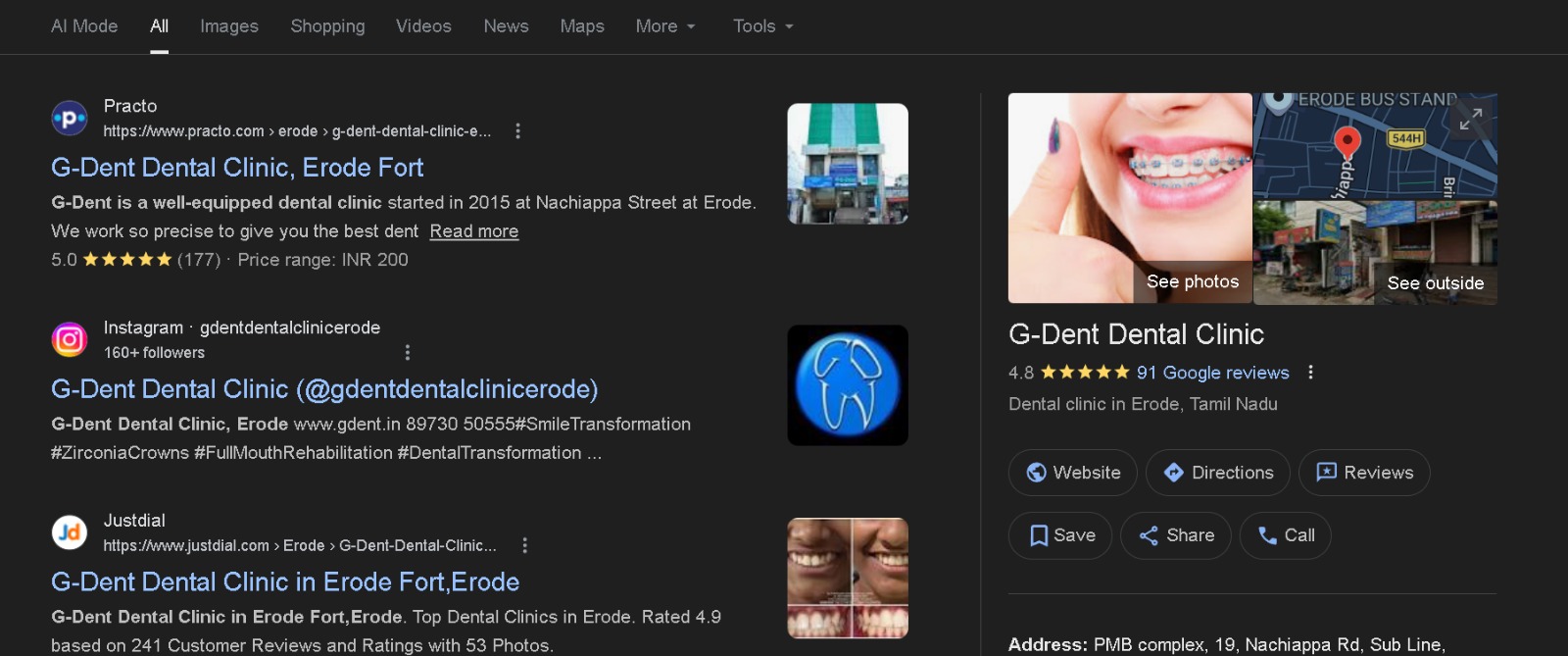Open the Justdial smile comparison thumbnail
The height and width of the screenshot is (656, 1568).
848,579
